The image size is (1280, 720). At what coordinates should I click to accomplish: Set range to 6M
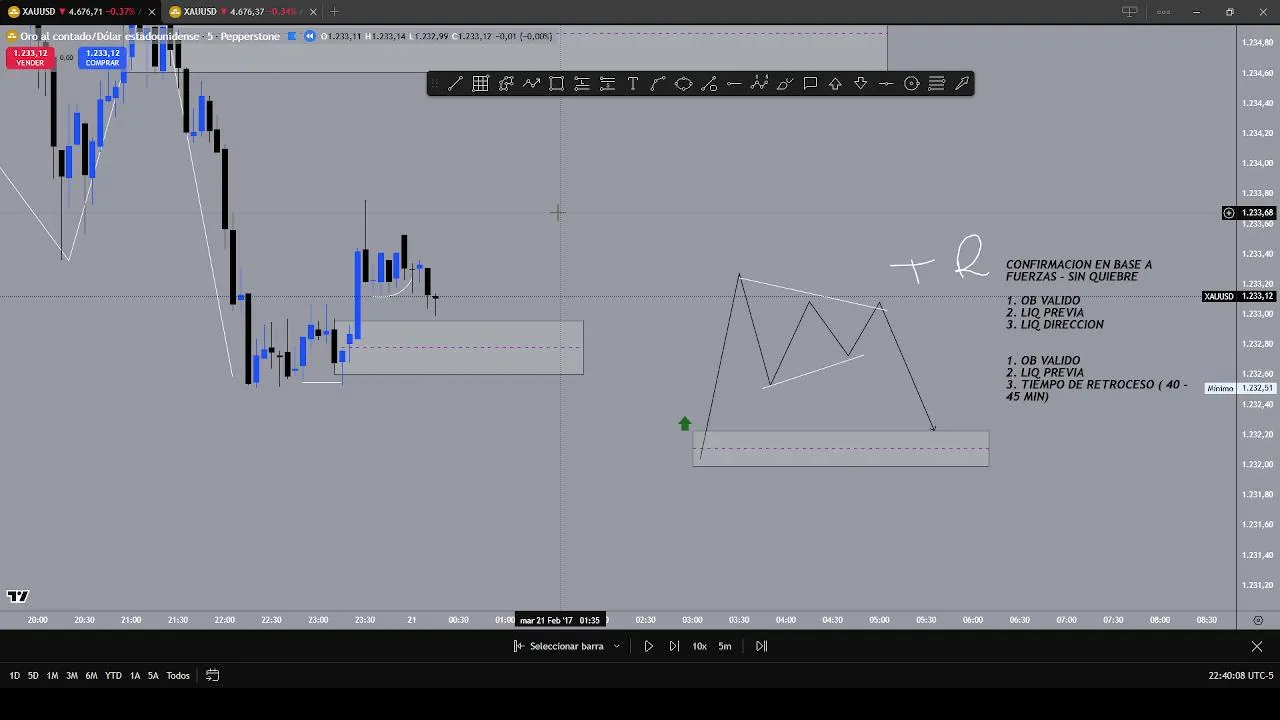point(91,676)
